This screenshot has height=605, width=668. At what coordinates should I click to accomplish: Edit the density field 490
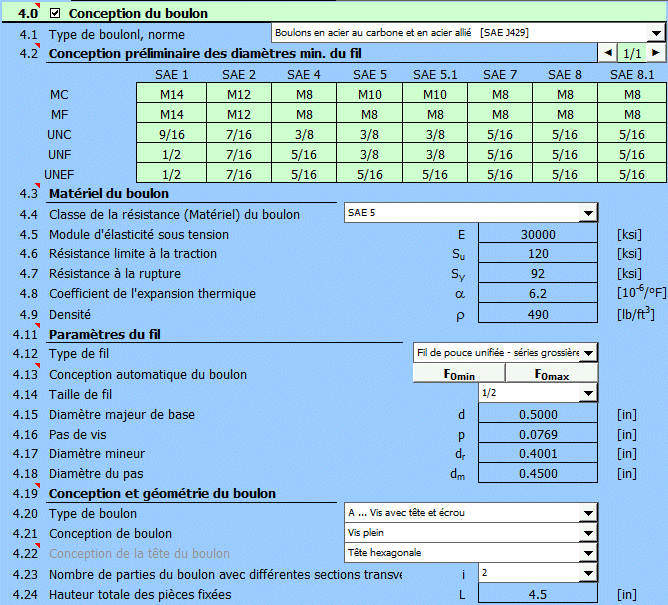pos(538,314)
